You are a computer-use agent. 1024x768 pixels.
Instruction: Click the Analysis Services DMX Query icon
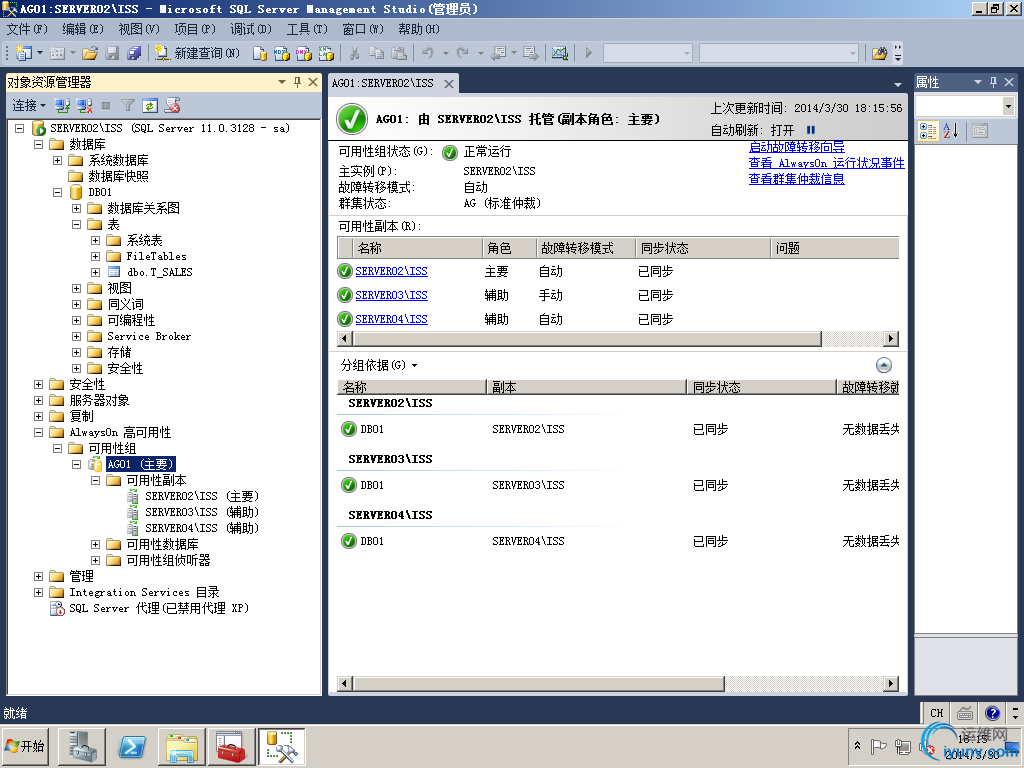click(x=304, y=53)
